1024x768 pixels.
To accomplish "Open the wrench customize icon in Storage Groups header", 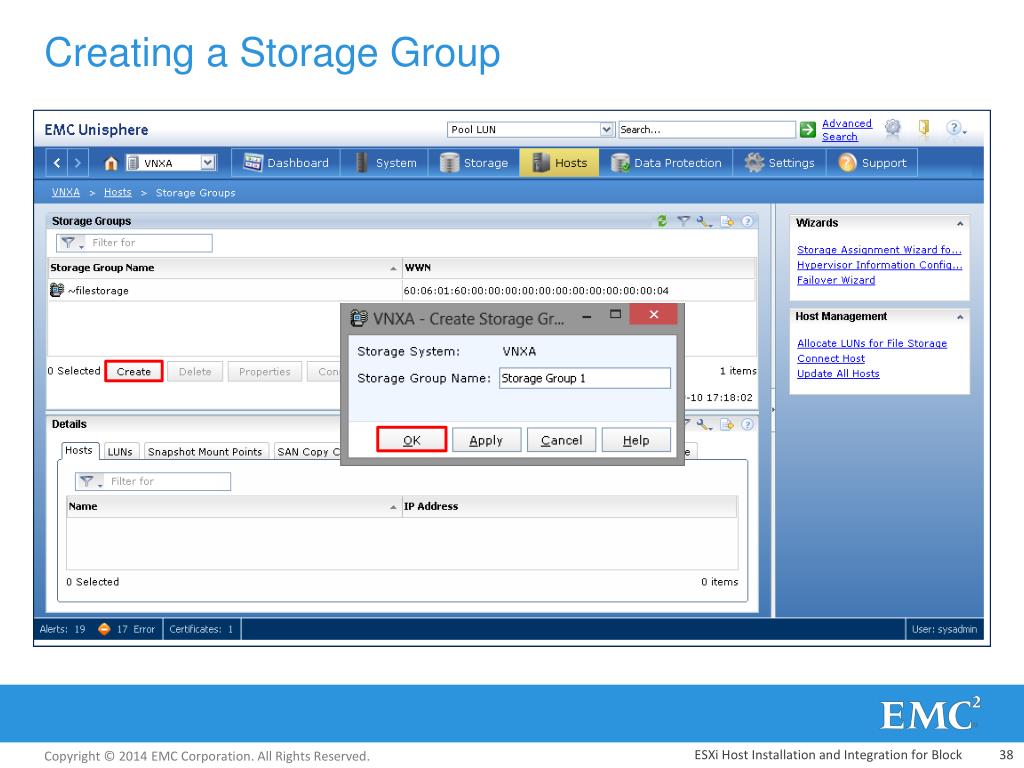I will 703,221.
